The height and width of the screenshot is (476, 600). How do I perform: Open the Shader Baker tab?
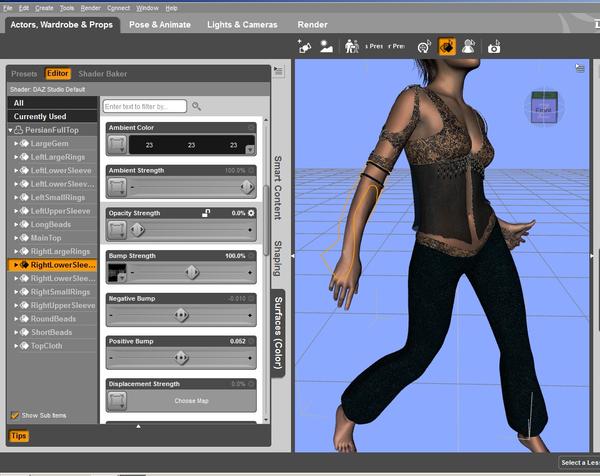click(x=103, y=73)
